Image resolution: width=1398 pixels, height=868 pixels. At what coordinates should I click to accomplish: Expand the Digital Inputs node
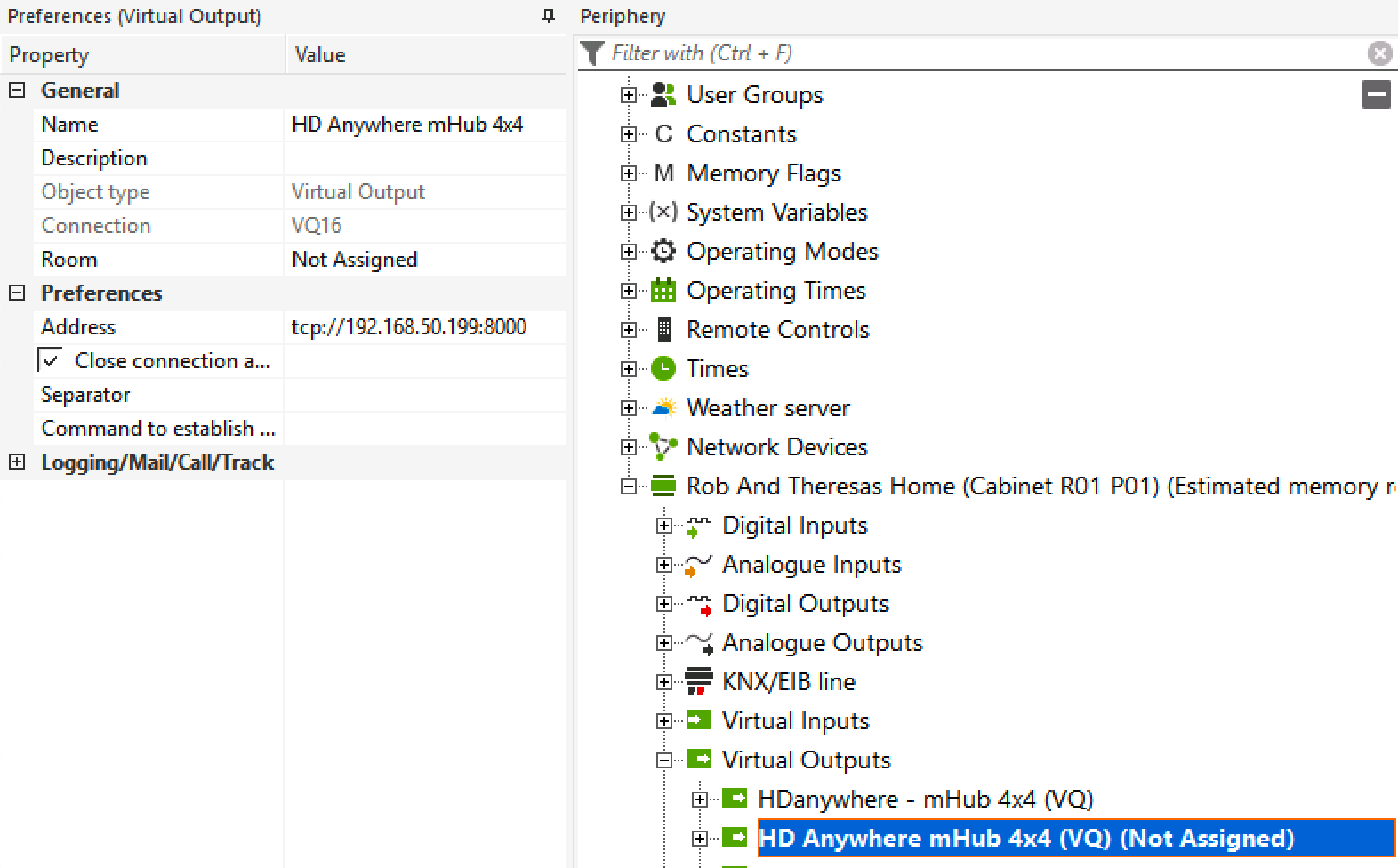coord(664,526)
